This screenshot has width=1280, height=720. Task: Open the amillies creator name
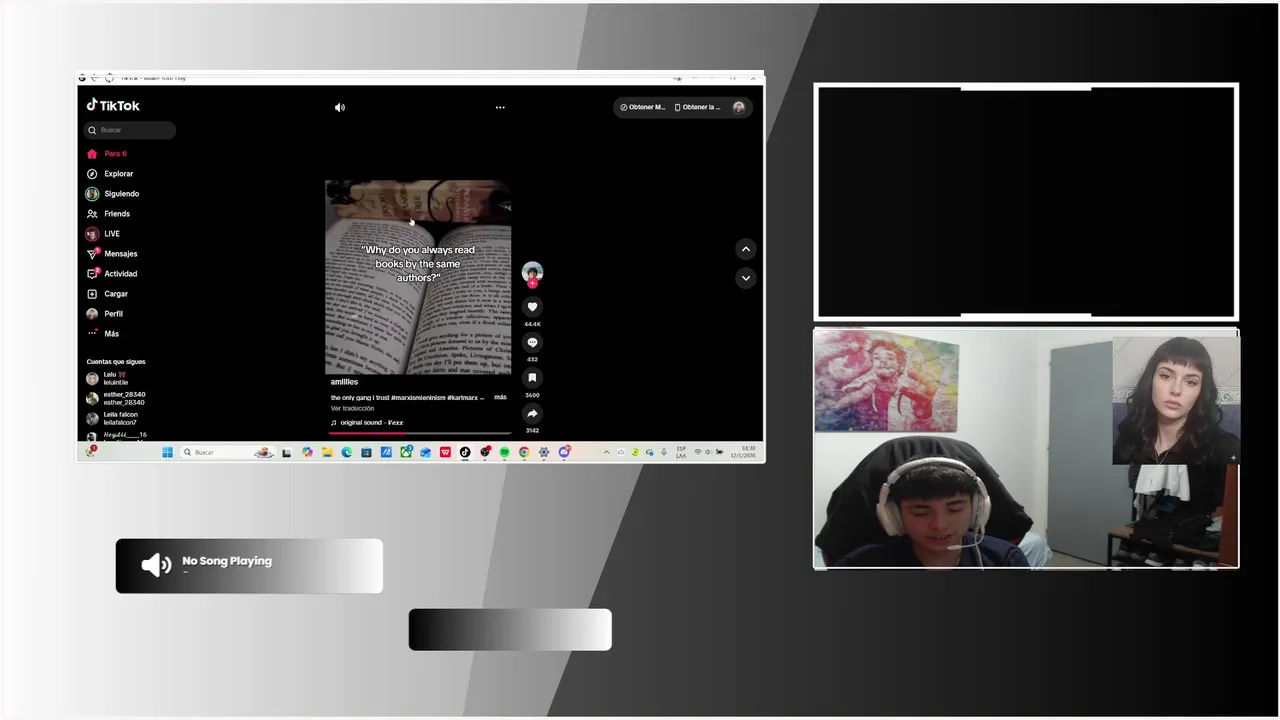pos(344,382)
